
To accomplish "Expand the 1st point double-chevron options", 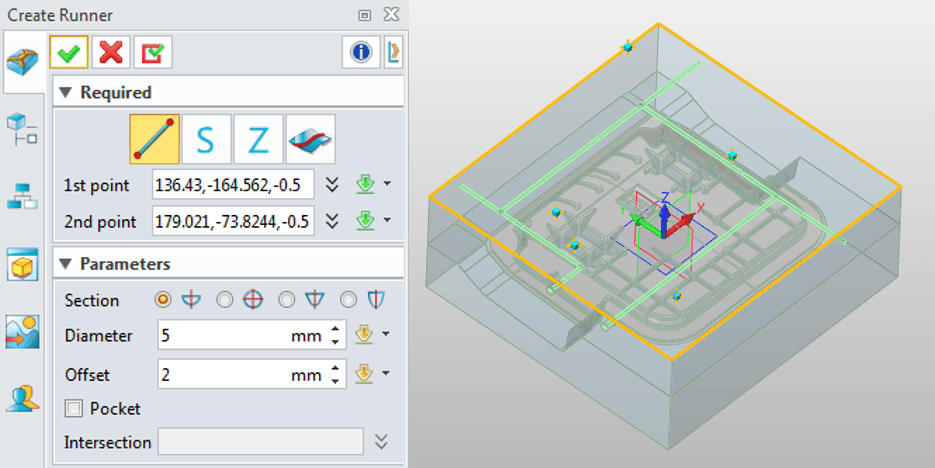I will (333, 185).
